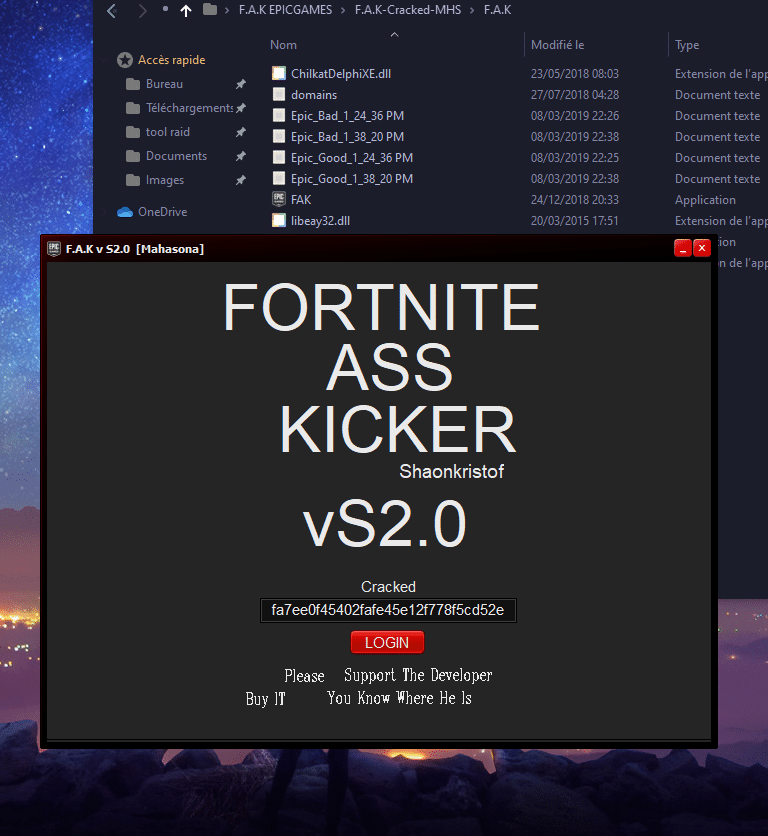The image size is (768, 836).
Task: Click the F.A.K breadcrumb segment
Action: coord(497,10)
